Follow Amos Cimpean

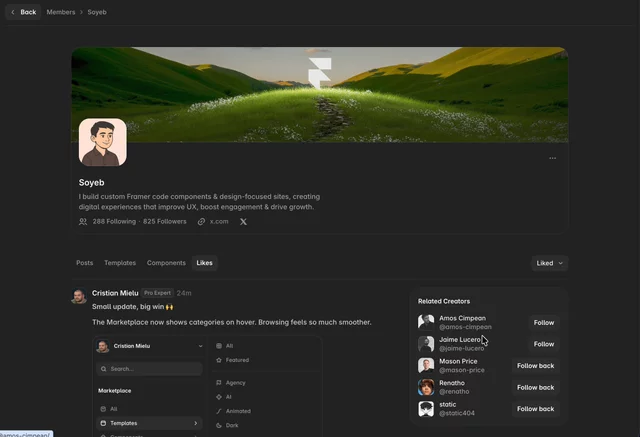pos(544,323)
